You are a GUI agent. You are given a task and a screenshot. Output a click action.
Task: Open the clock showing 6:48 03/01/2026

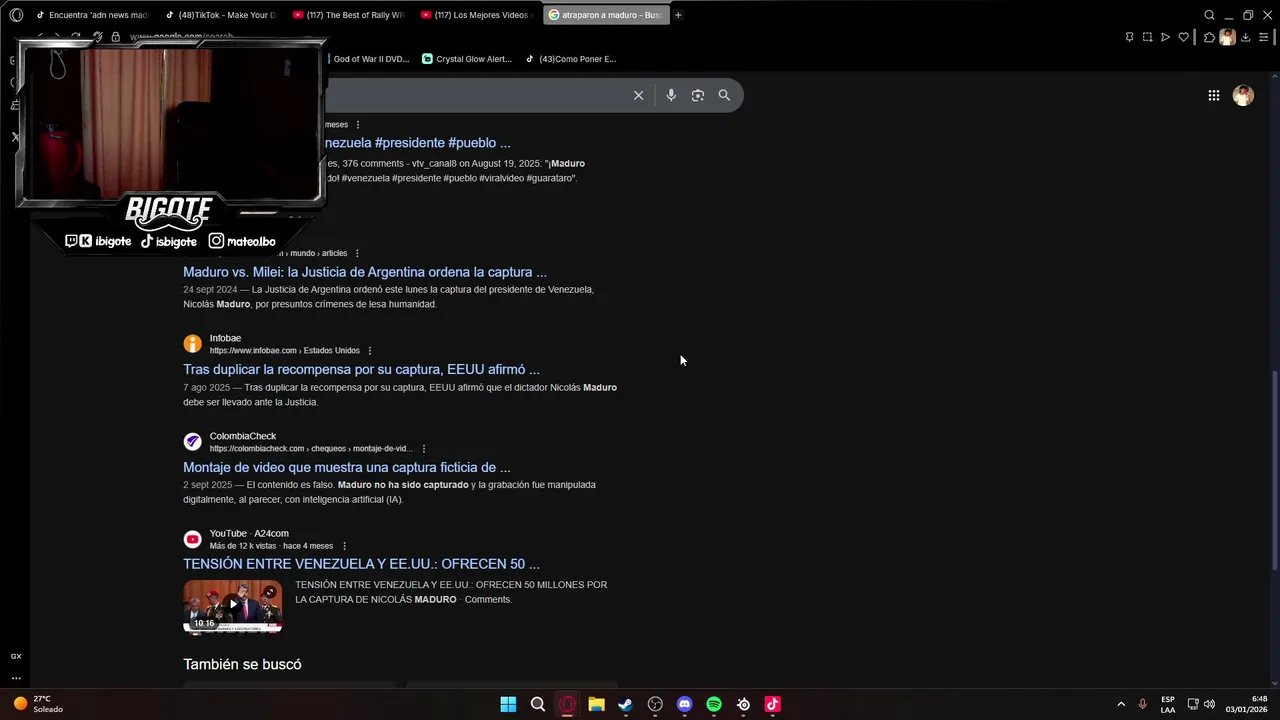(x=1247, y=704)
